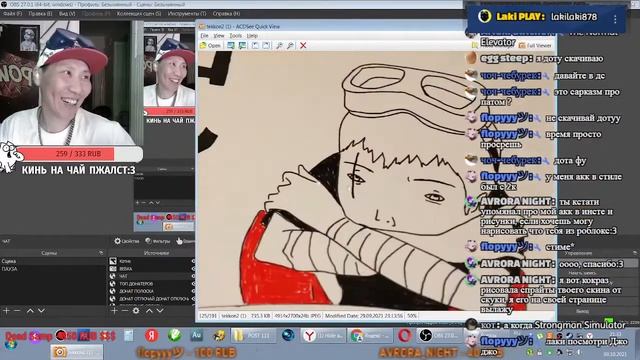Open Yandex red Я taskbar icon

coord(151,336)
